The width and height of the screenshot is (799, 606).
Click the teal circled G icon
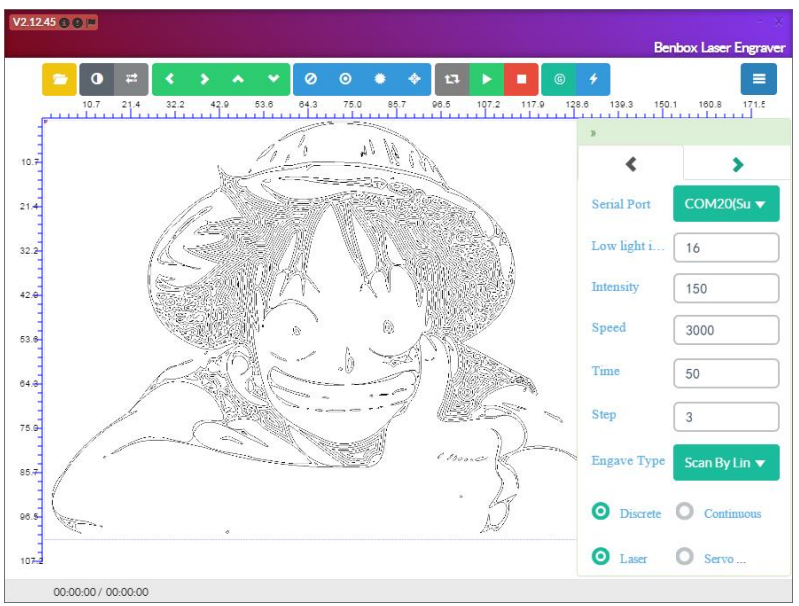[x=559, y=79]
